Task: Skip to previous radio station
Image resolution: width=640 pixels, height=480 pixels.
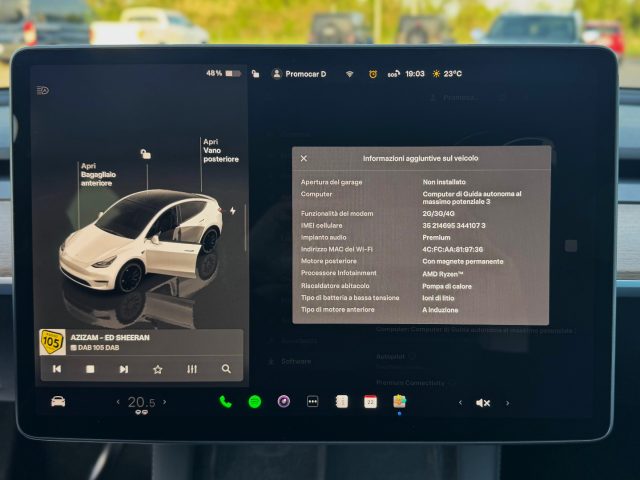Action: tap(57, 369)
